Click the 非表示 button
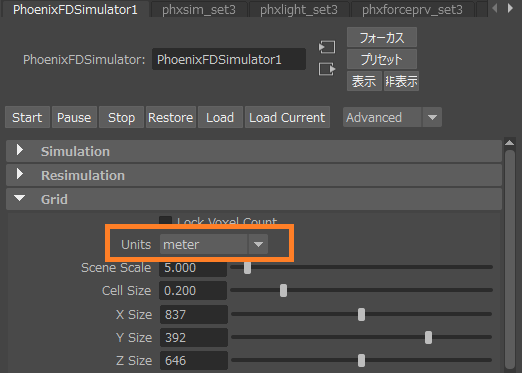 click(401, 81)
